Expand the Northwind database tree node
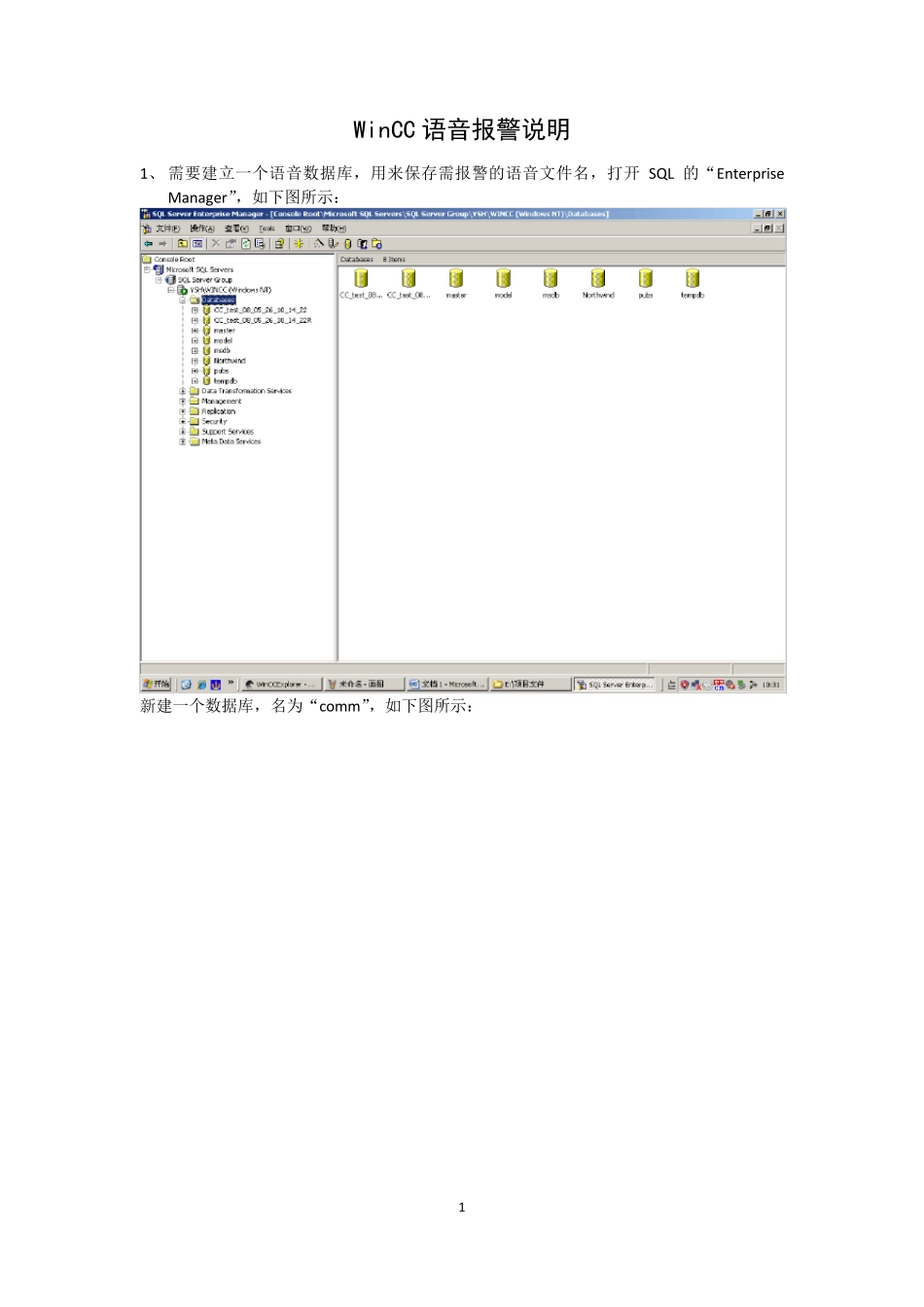The image size is (924, 1307). point(195,361)
